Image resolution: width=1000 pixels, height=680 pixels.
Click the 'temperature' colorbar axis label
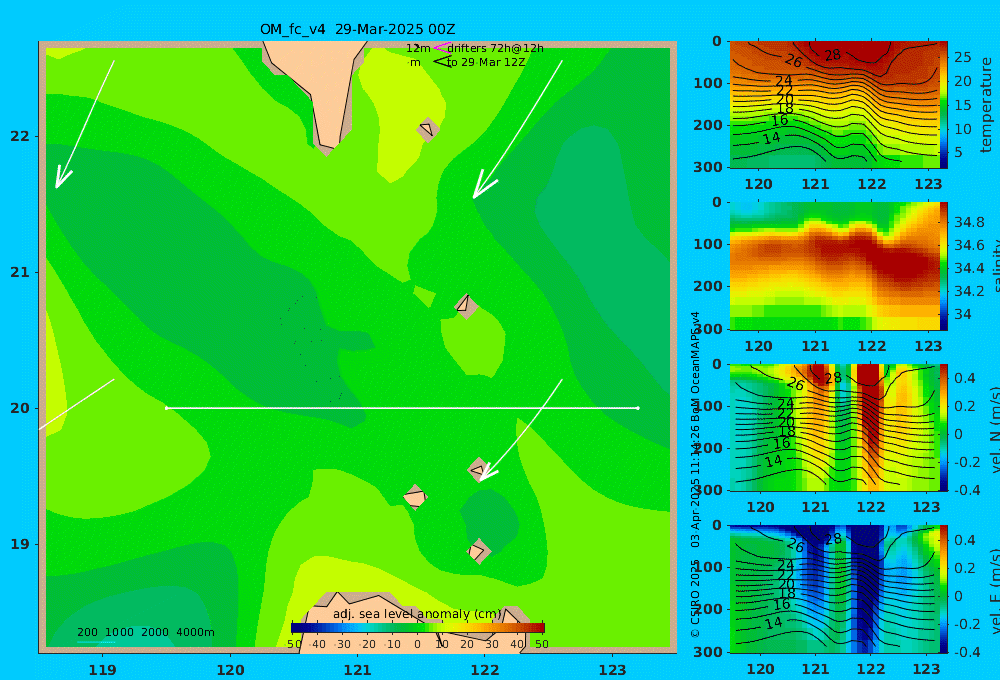(986, 105)
